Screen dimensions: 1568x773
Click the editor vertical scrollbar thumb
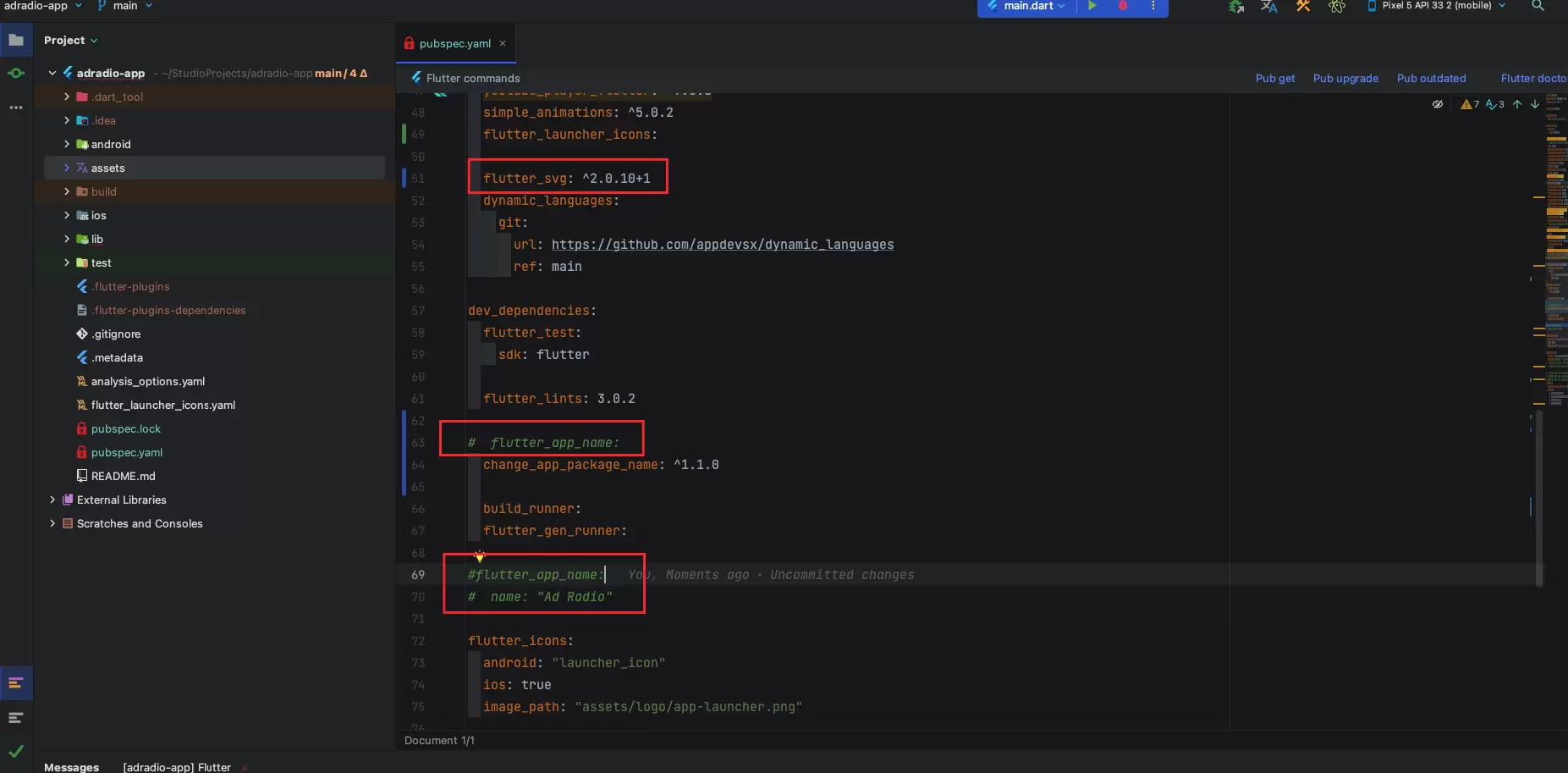[x=1539, y=498]
